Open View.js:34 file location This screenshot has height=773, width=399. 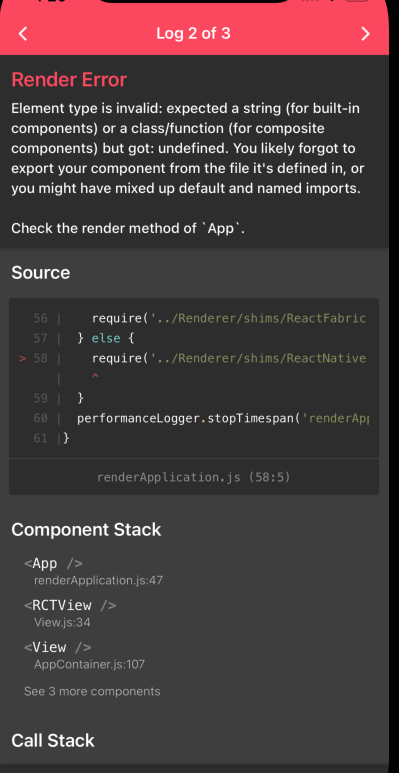62,623
